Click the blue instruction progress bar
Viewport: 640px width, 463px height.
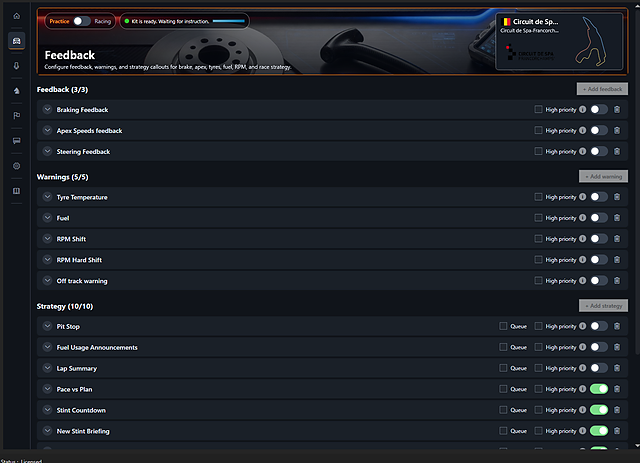(229, 21)
